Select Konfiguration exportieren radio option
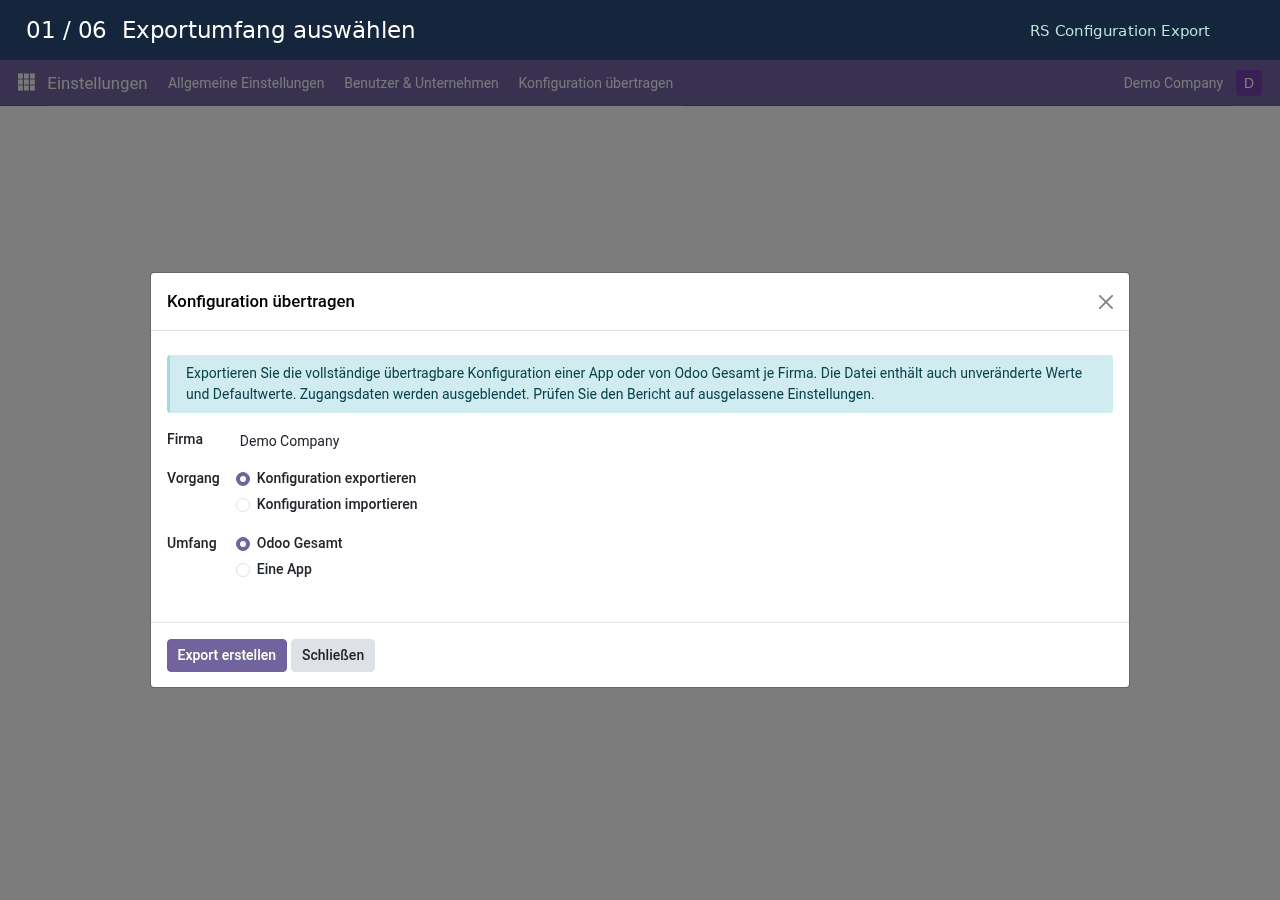The width and height of the screenshot is (1280, 900). (x=243, y=479)
